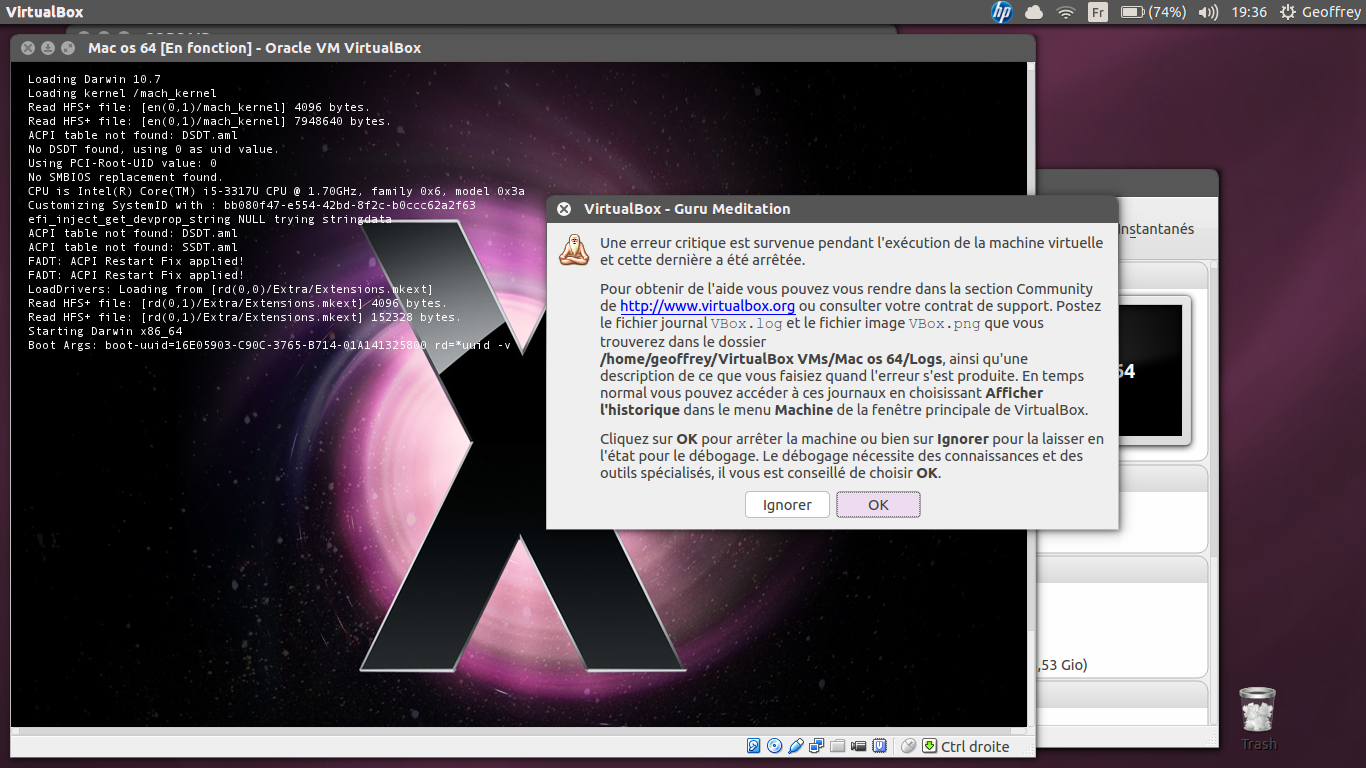Close the Mac os 64 VM window
The image size is (1366, 768).
pos(28,48)
